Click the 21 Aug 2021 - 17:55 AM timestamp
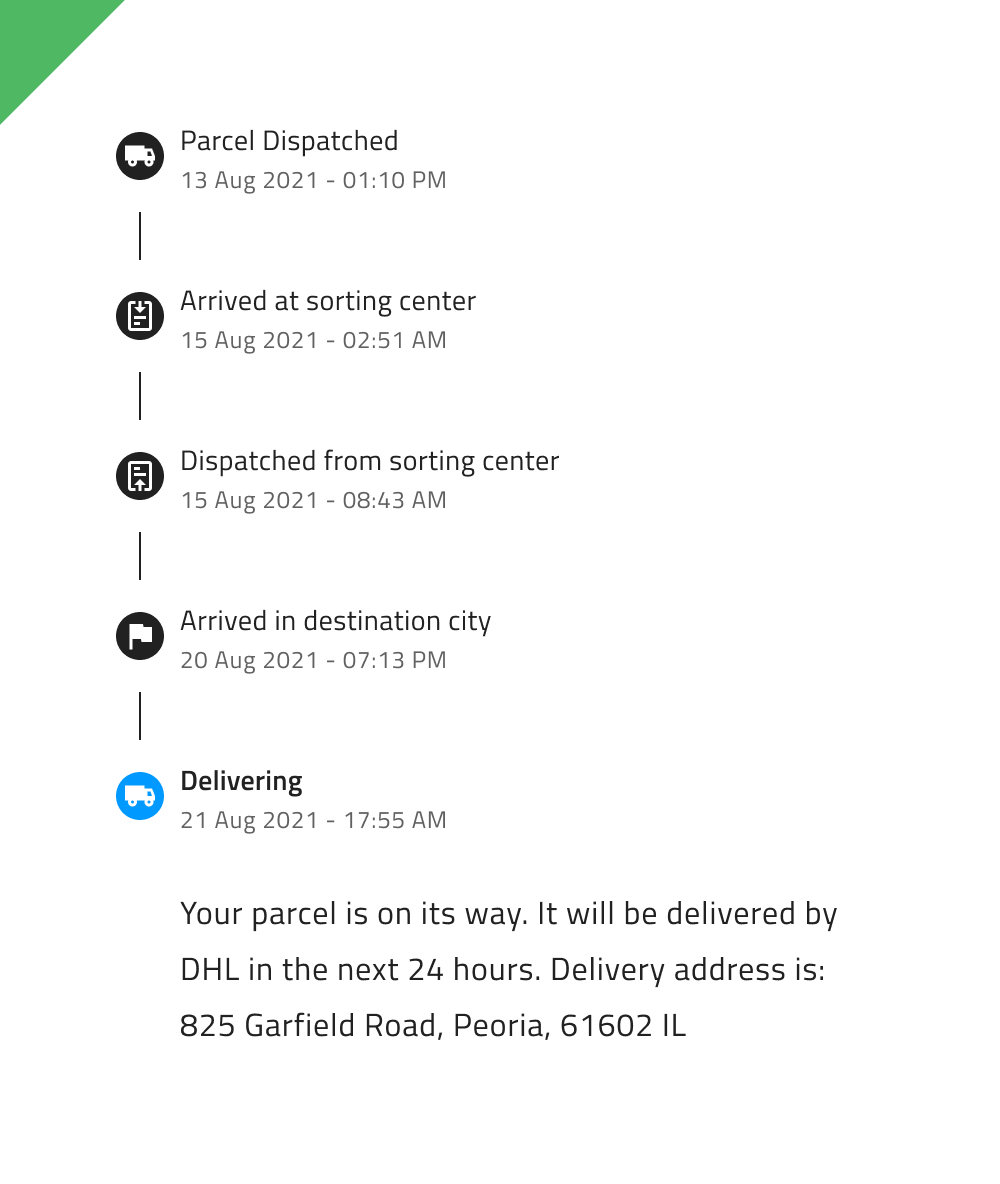The image size is (1000, 1184). point(313,821)
